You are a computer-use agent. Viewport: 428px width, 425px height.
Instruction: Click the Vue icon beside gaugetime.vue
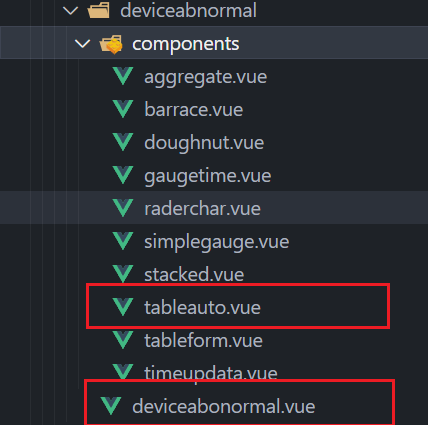click(123, 175)
